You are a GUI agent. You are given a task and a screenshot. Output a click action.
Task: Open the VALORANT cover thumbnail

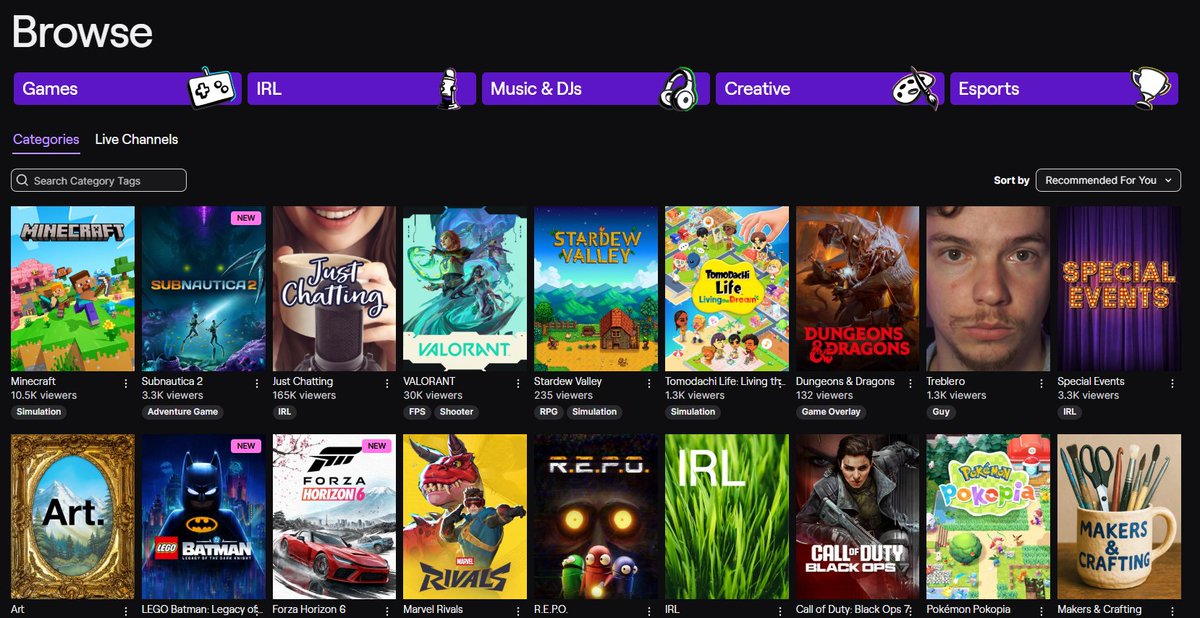tap(465, 289)
